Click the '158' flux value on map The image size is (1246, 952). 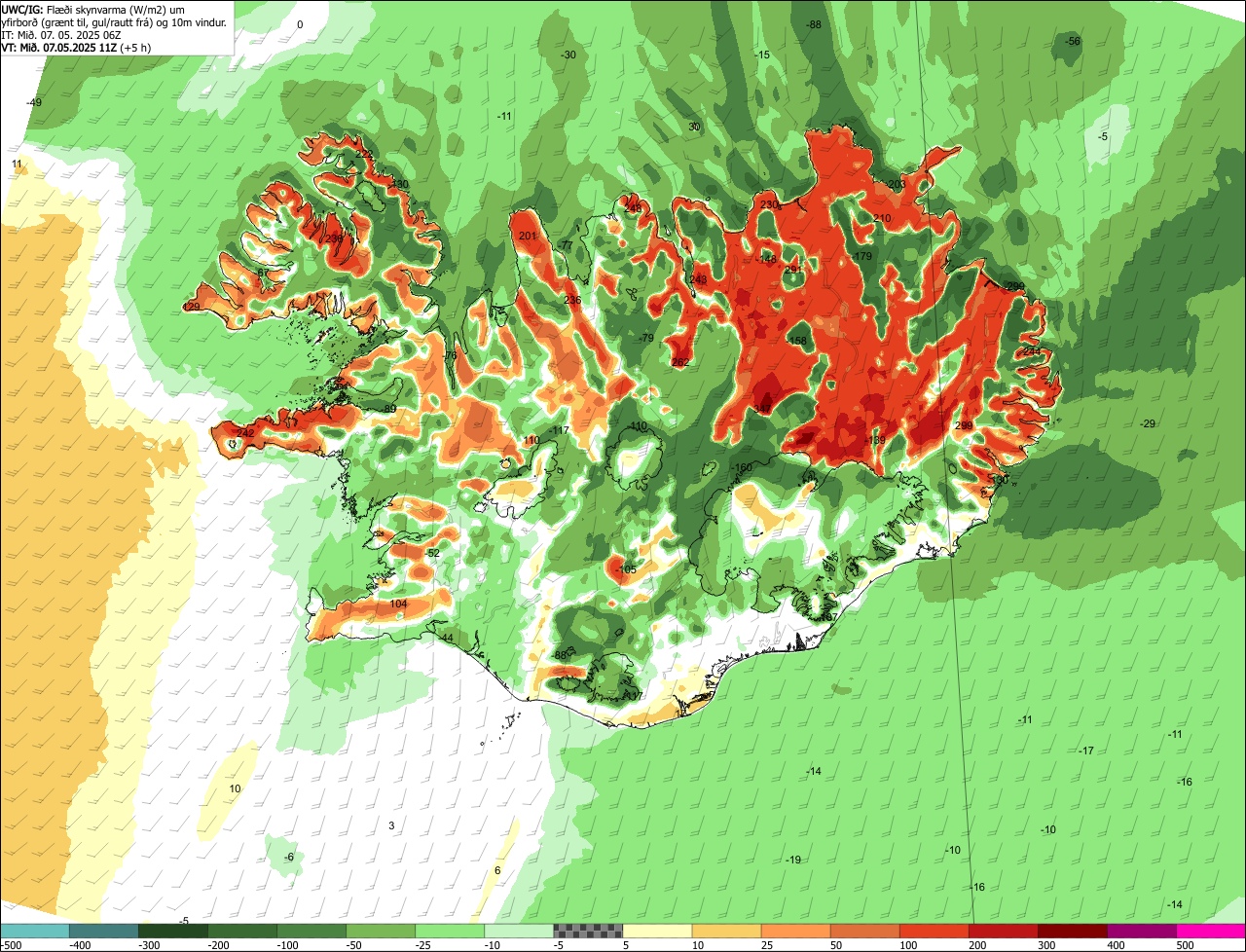pos(798,341)
